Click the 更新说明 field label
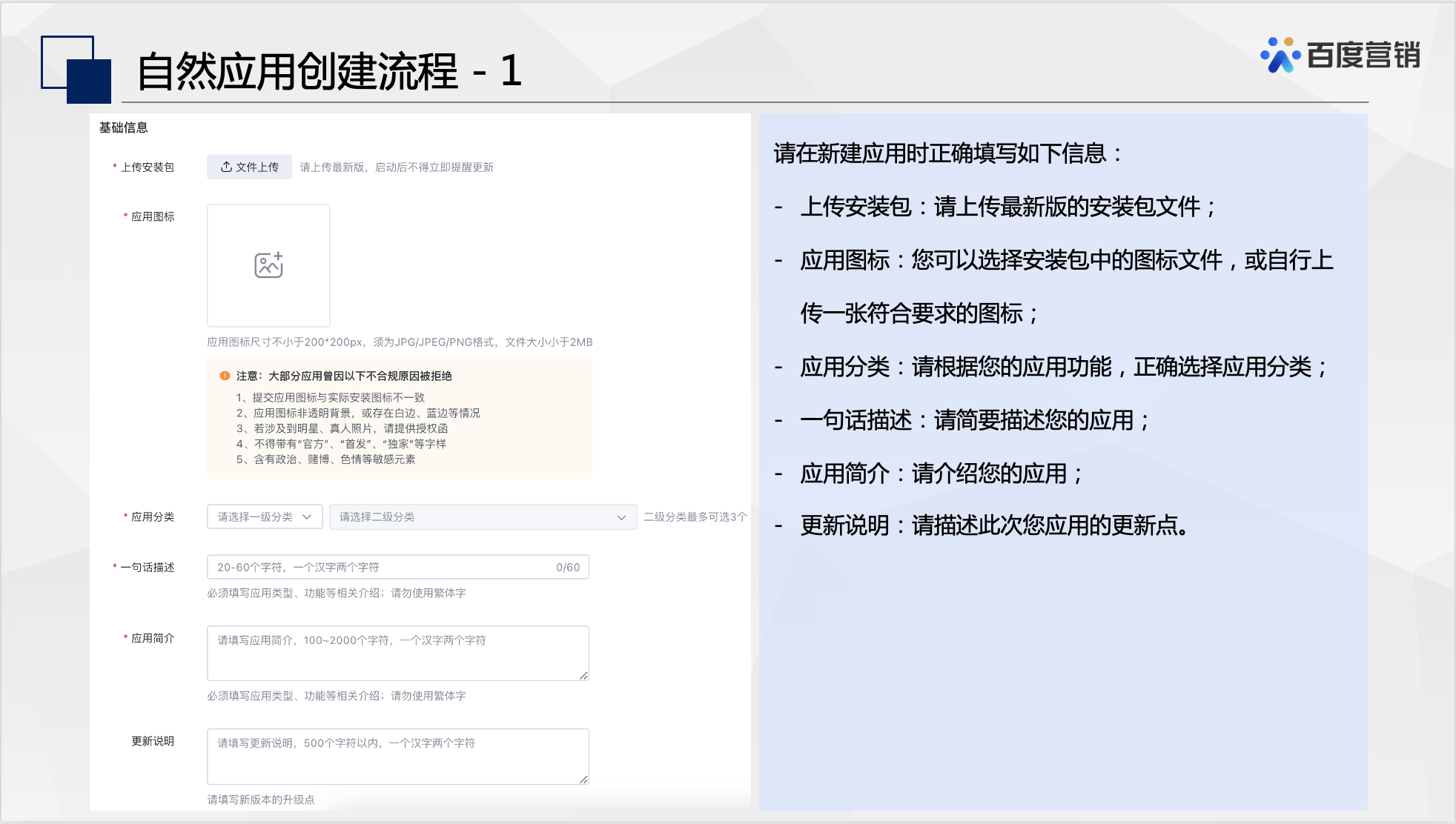Viewport: 1456px width, 824px height. tap(153, 741)
